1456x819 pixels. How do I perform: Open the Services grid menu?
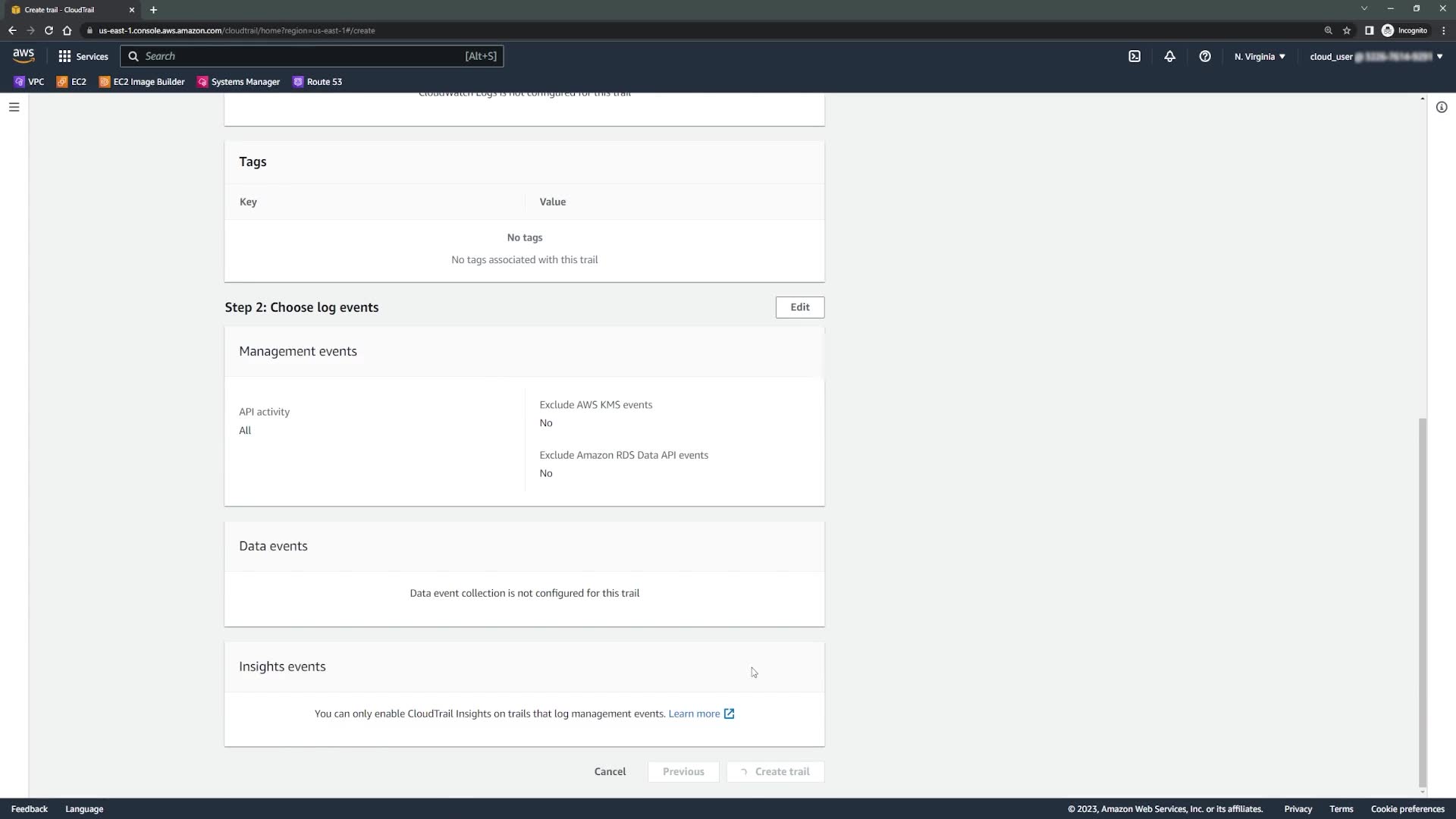coord(83,56)
